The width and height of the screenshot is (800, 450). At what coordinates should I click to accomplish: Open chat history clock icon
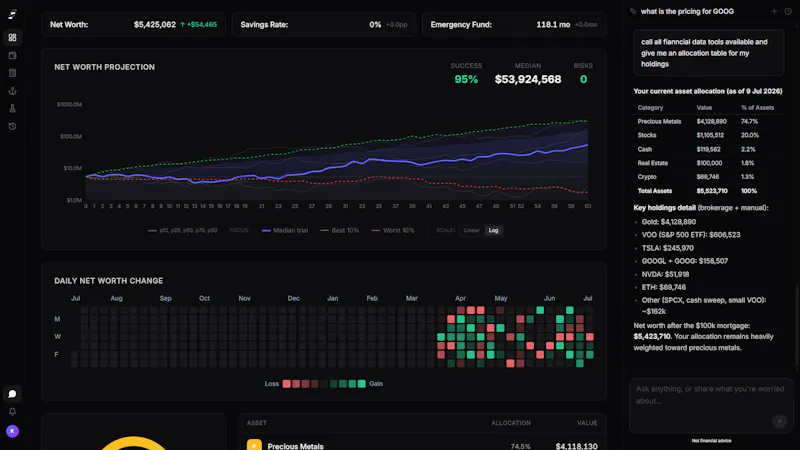tap(788, 11)
